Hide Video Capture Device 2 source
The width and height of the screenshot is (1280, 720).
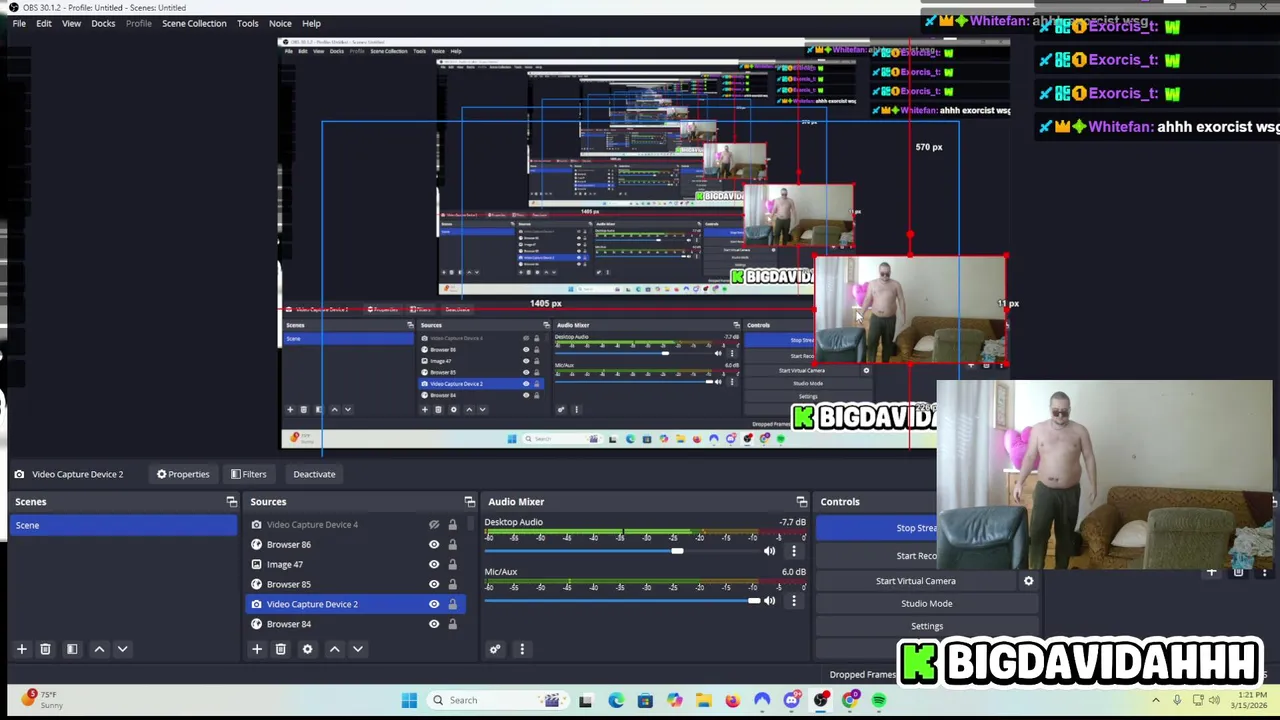click(x=434, y=604)
